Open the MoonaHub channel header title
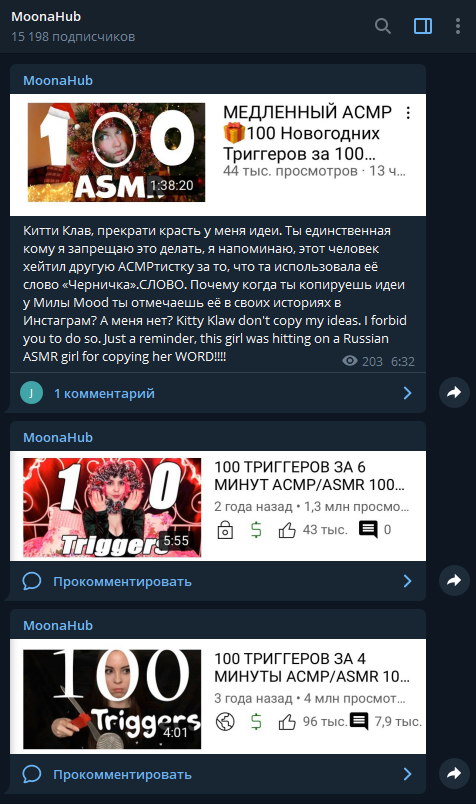 pyautogui.click(x=46, y=16)
